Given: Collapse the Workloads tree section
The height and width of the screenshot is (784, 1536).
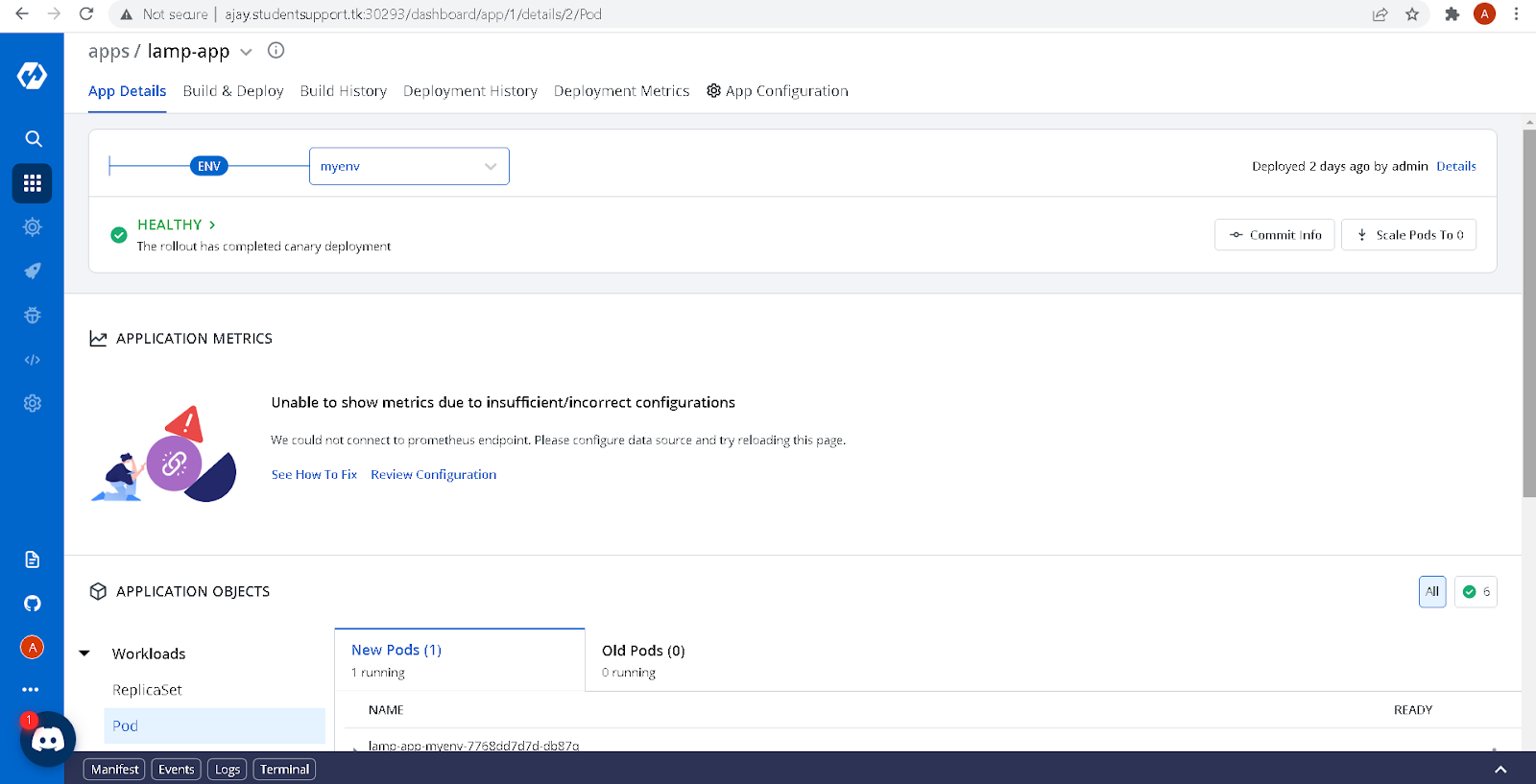Looking at the screenshot, I should [84, 653].
